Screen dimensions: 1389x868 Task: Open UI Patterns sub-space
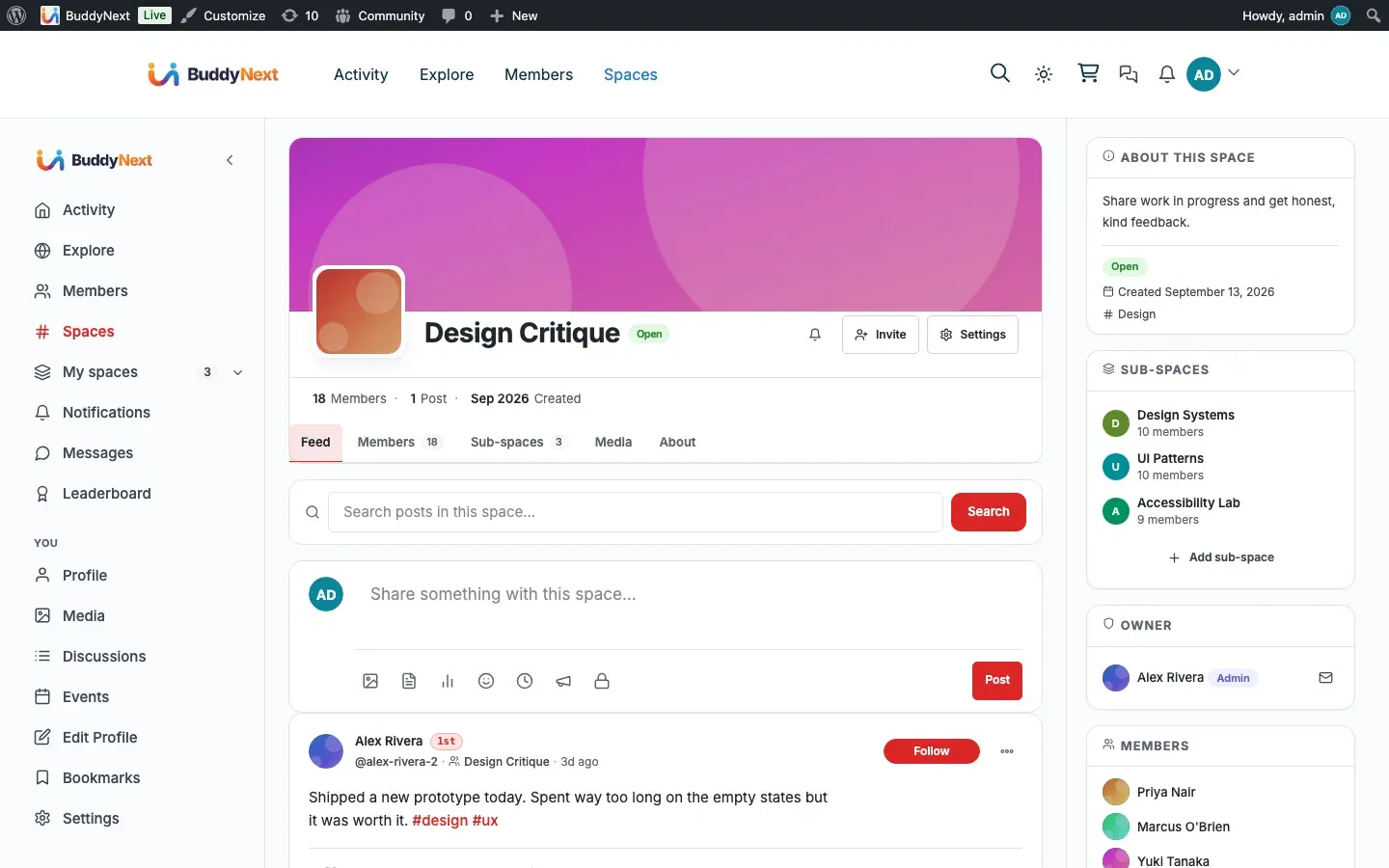1170,459
